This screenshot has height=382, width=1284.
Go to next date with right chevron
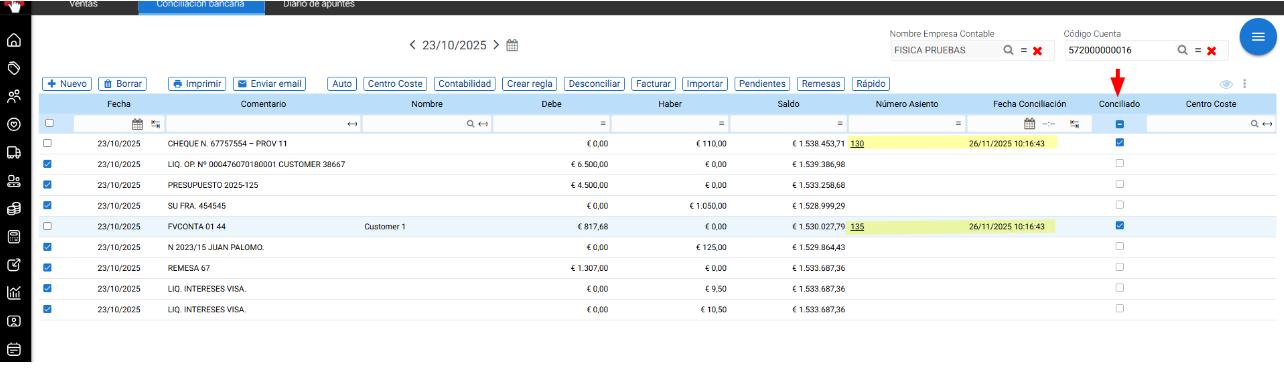tap(495, 45)
